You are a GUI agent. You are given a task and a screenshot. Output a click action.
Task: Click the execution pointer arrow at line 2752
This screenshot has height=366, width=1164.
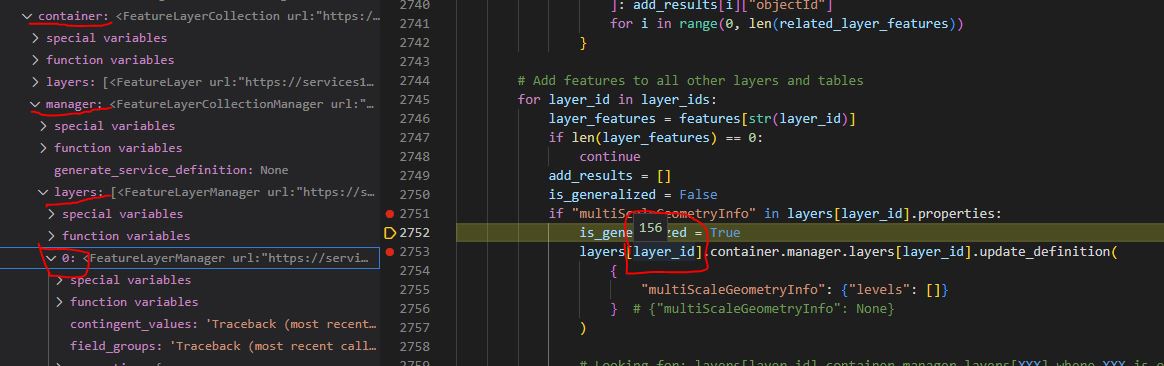pos(390,233)
